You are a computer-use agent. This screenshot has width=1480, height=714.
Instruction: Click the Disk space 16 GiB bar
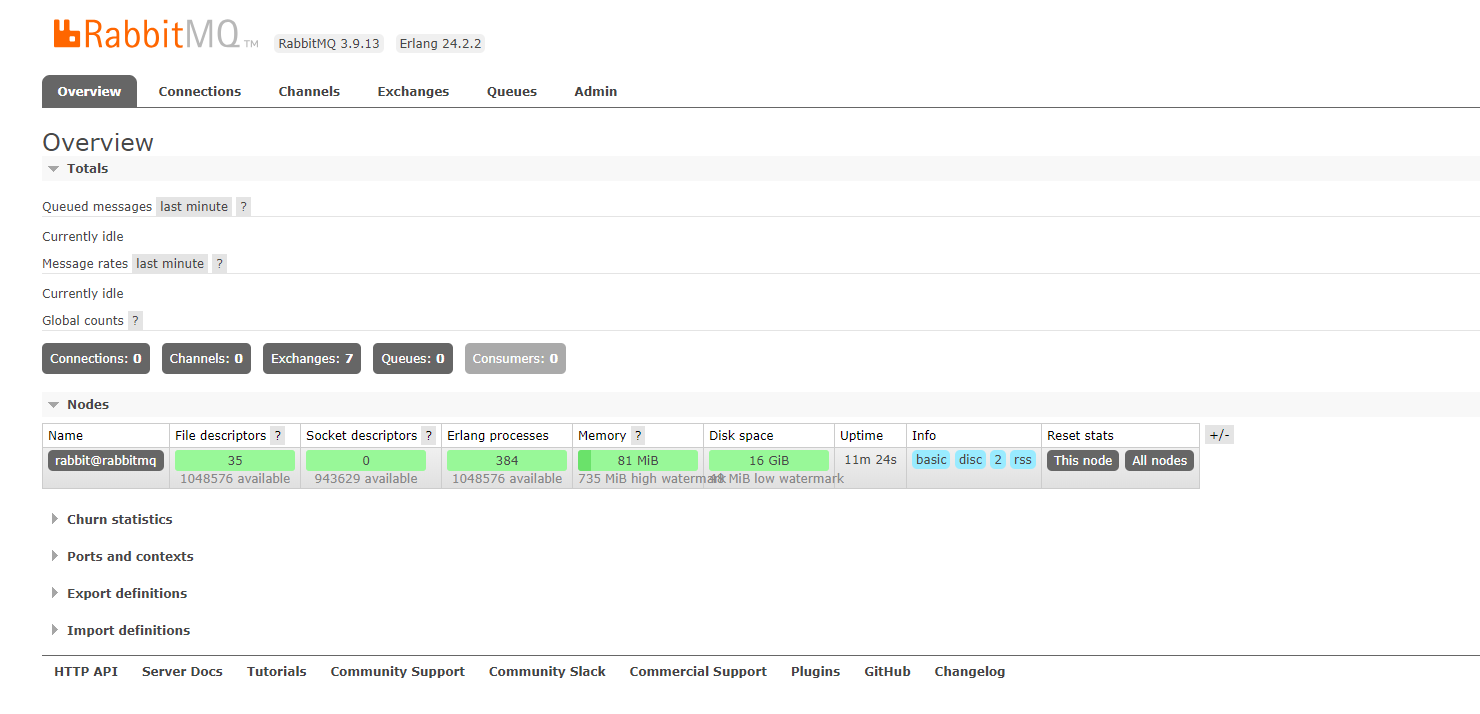pyautogui.click(x=769, y=461)
